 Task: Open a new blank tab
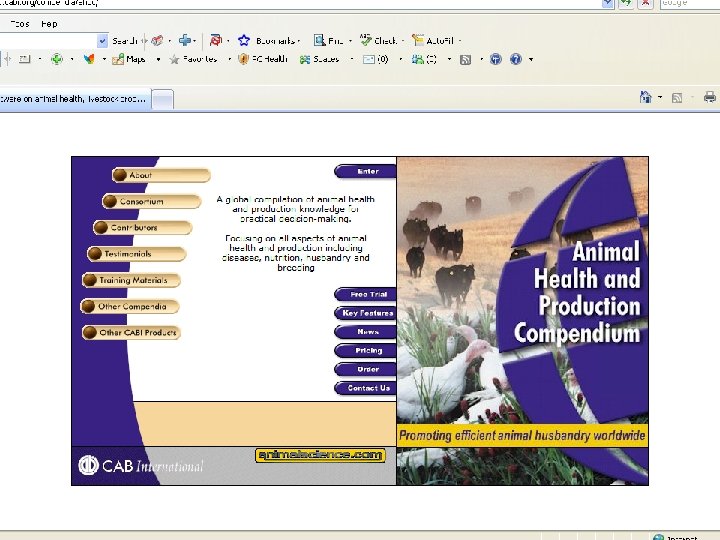coord(163,99)
